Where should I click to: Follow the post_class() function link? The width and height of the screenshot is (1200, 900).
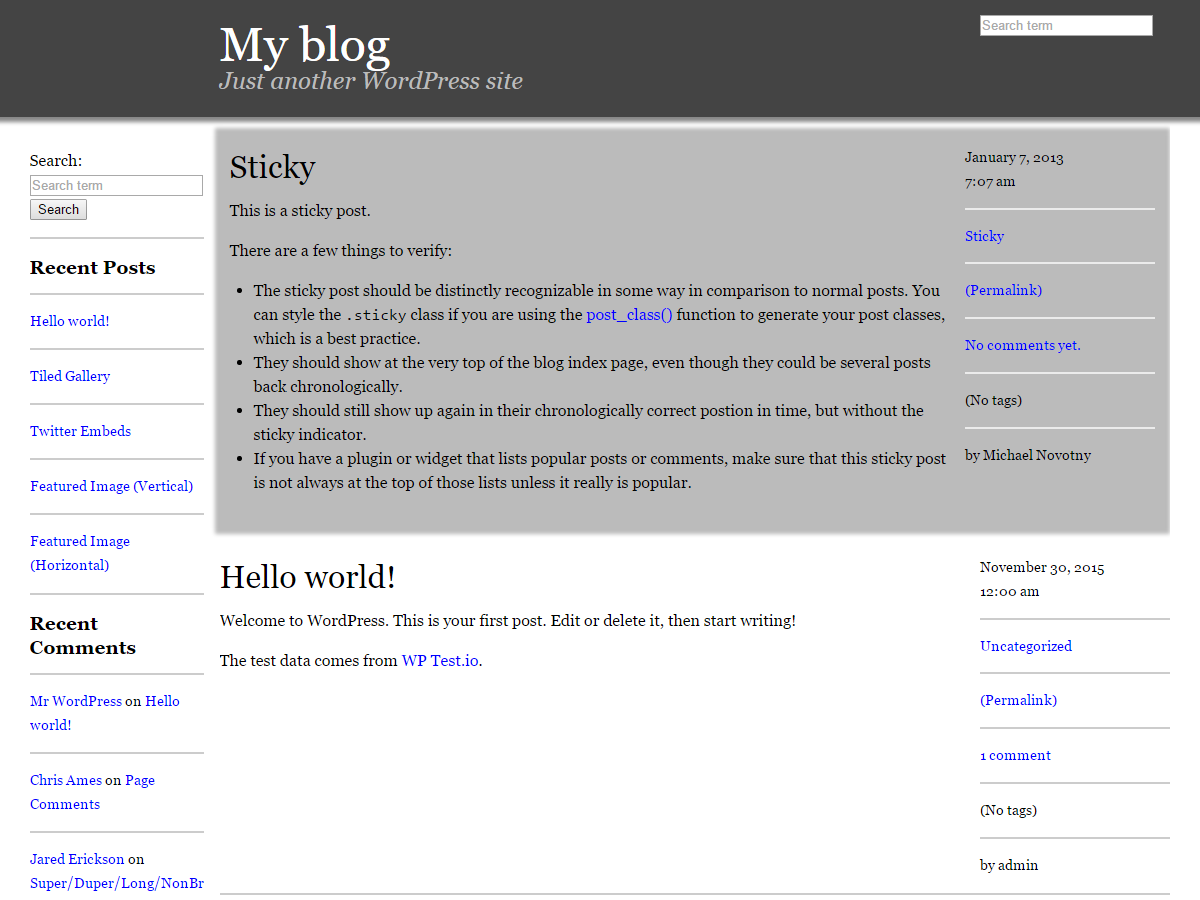629,314
